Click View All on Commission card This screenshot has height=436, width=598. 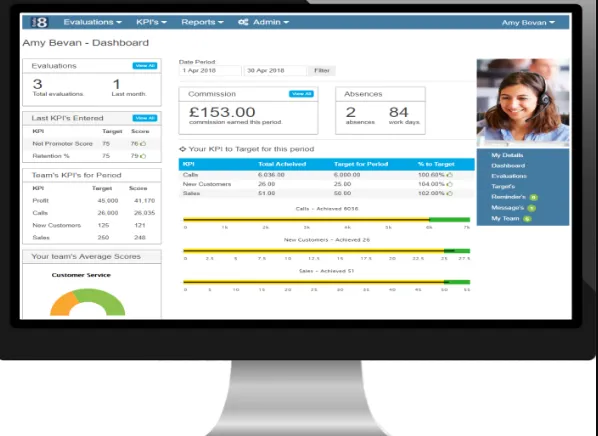click(301, 94)
